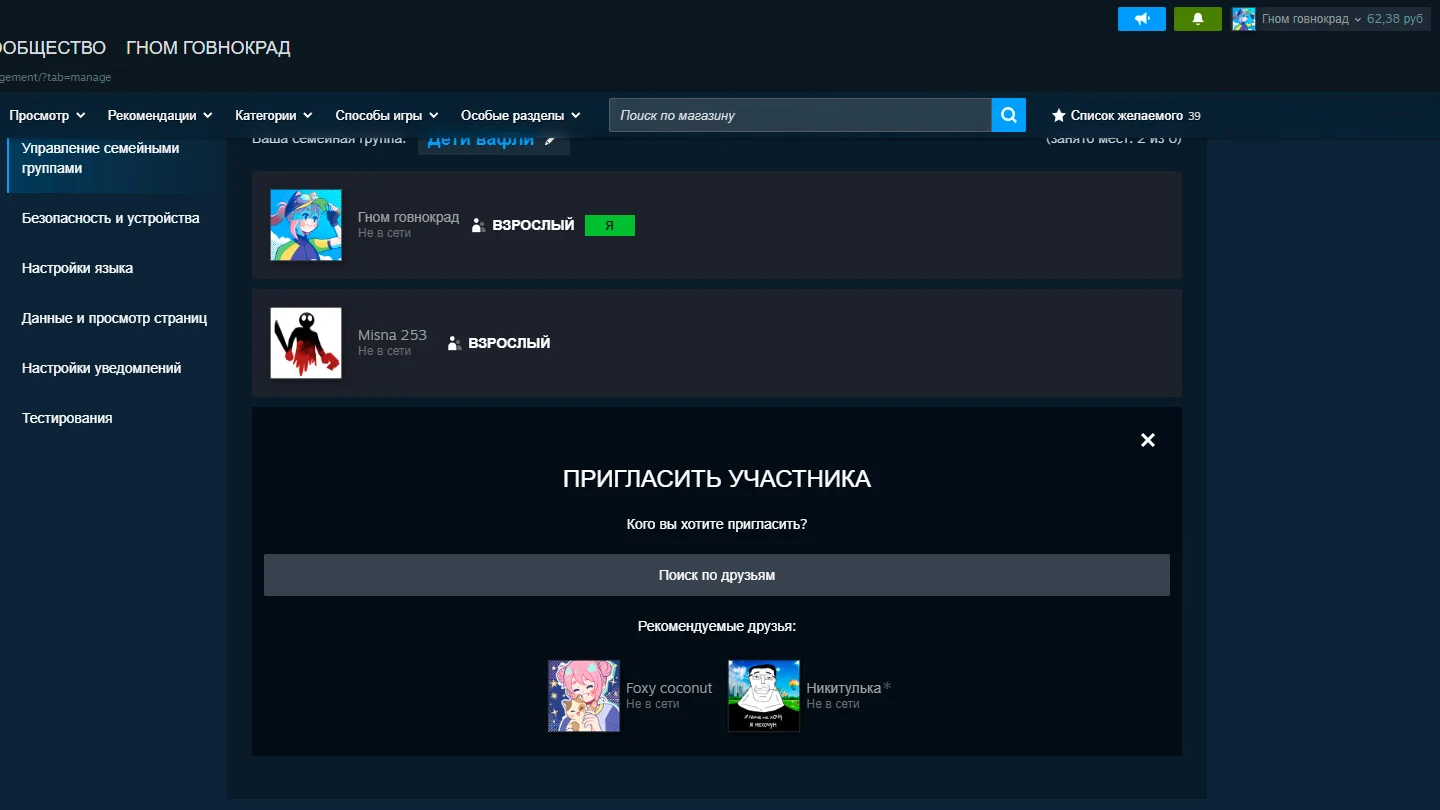Open the Список желаемого wishlist
1440x810 pixels.
click(1126, 116)
